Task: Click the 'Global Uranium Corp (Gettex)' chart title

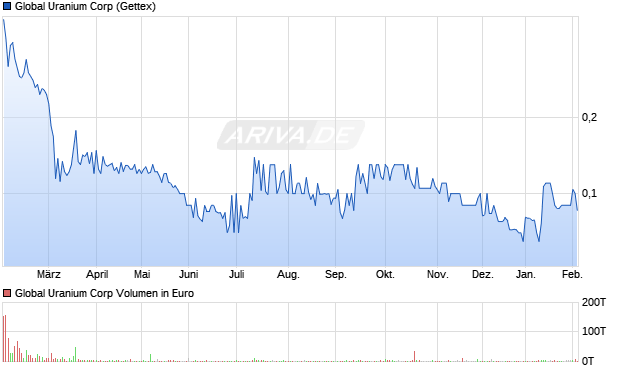Action: pos(85,6)
